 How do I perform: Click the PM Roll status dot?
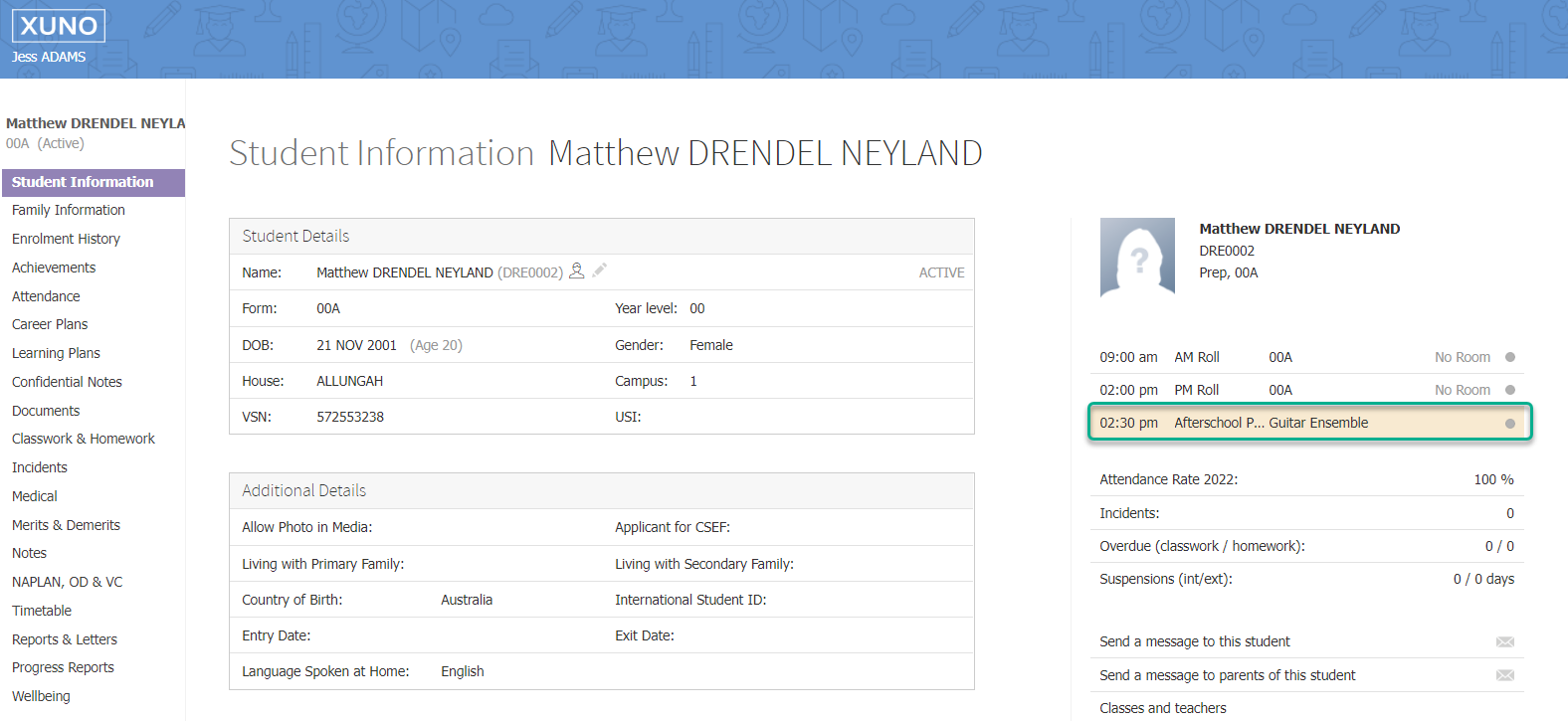tap(1509, 390)
